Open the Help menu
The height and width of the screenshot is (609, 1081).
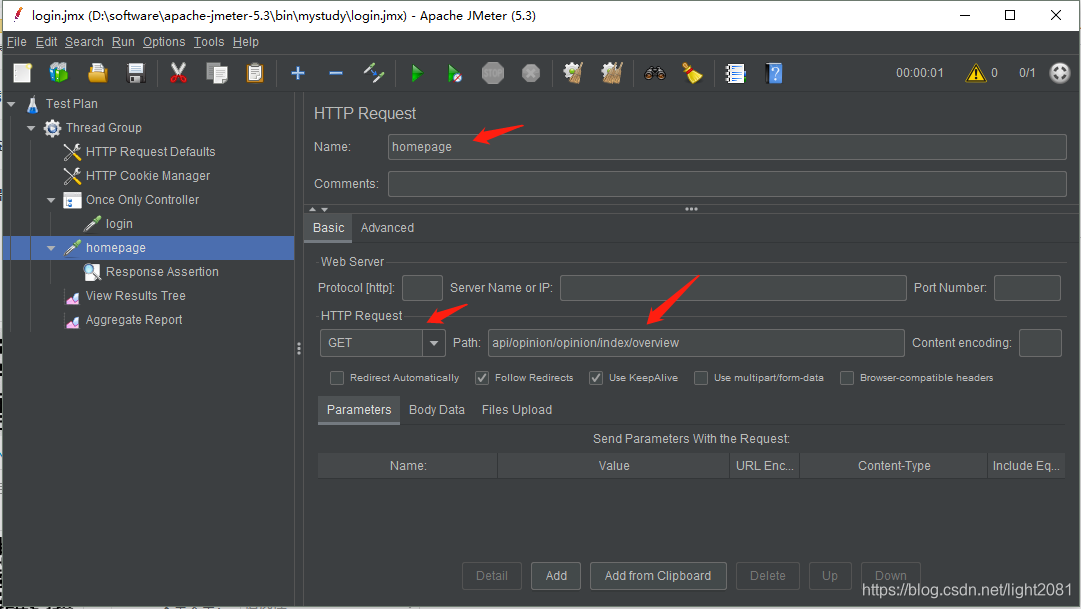click(x=245, y=42)
